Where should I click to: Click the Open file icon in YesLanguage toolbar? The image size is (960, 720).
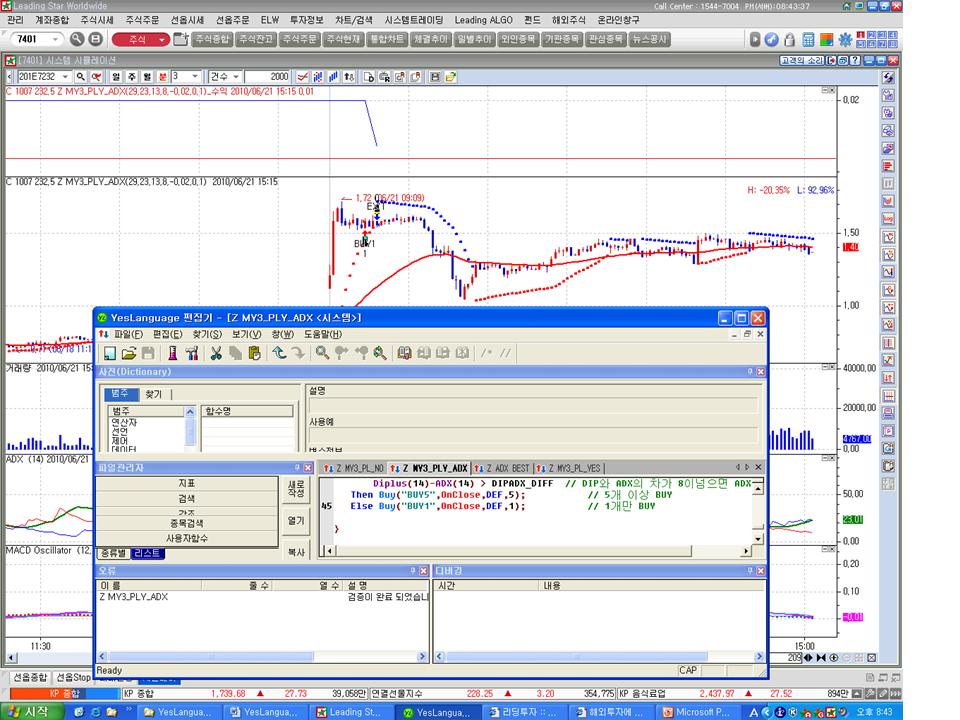(x=129, y=352)
